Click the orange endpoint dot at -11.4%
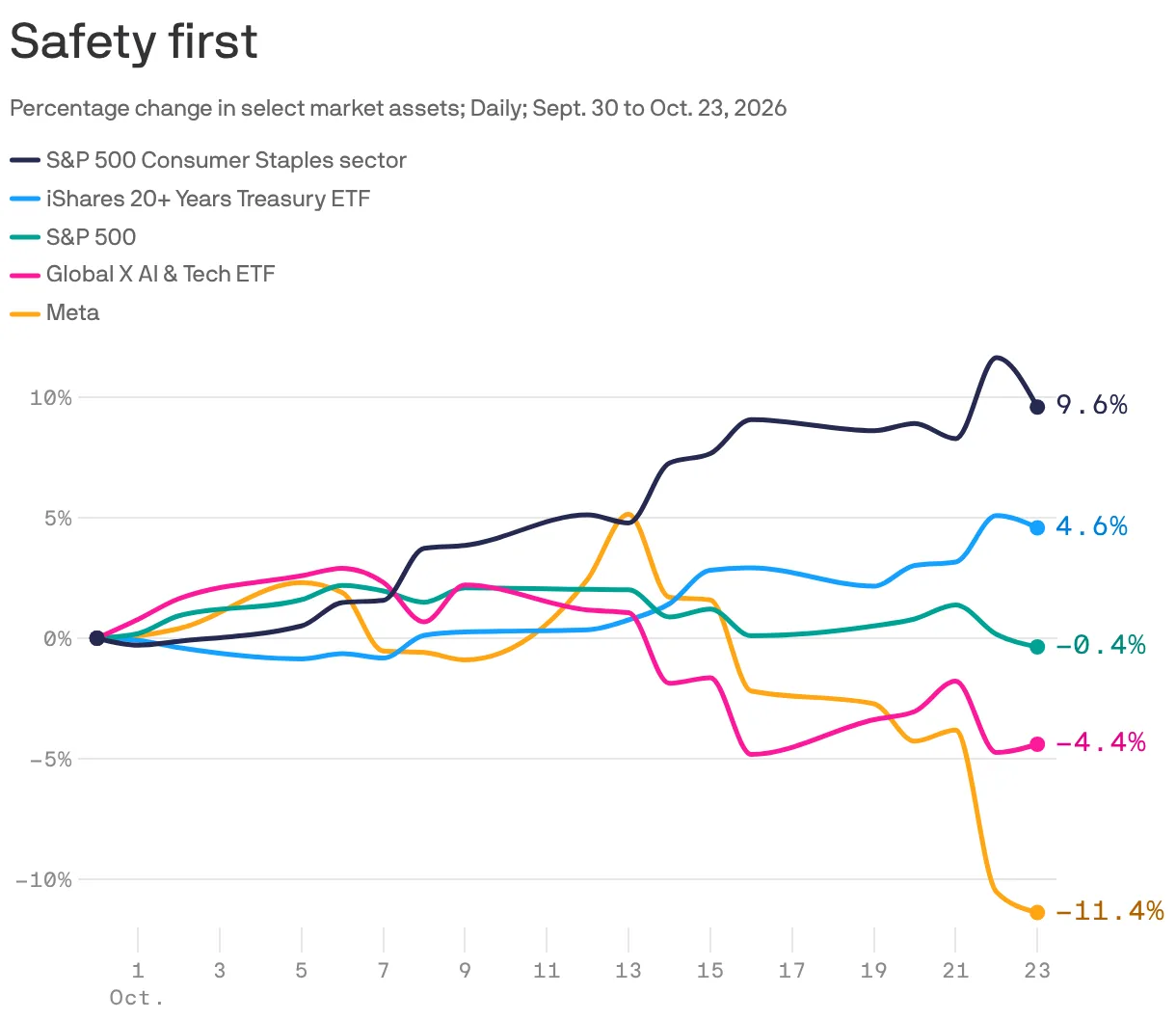The width and height of the screenshot is (1176, 1020). tap(1037, 912)
